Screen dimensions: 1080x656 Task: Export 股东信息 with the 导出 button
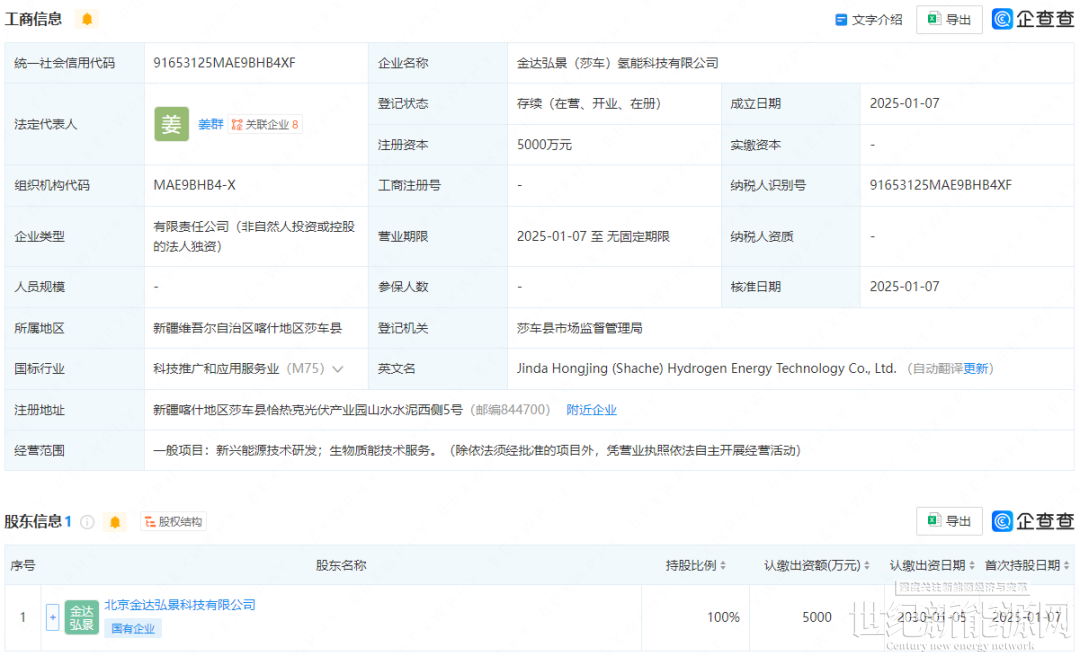tap(949, 521)
